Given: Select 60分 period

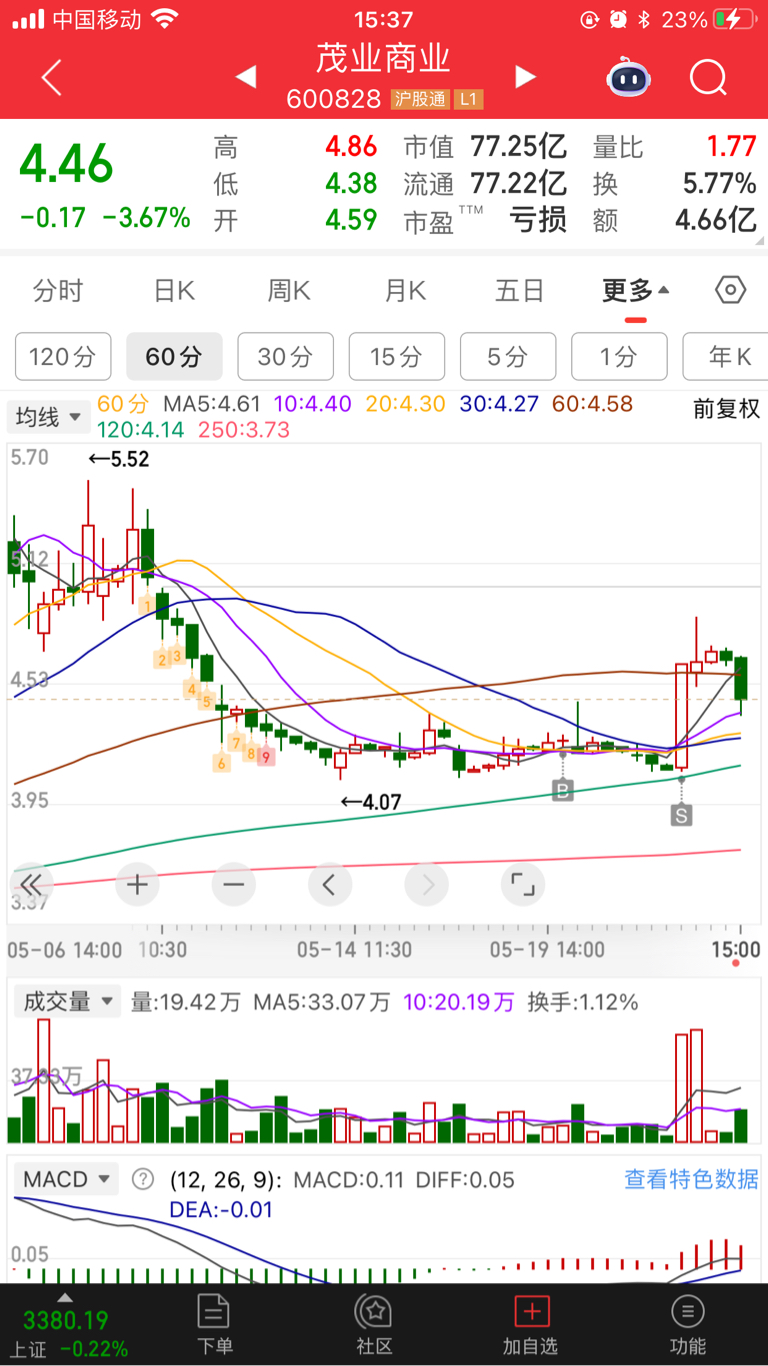Looking at the screenshot, I should click(173, 356).
